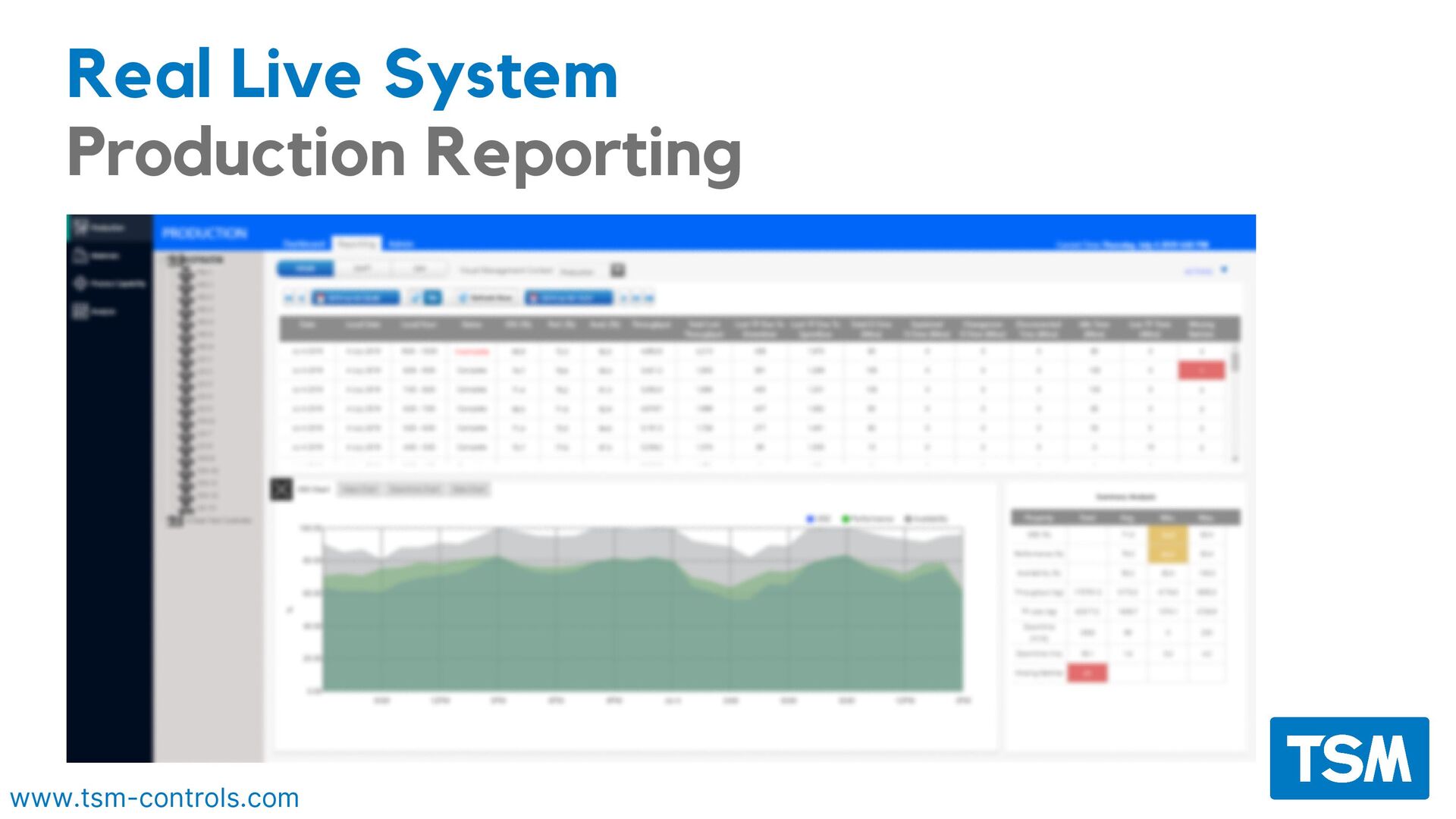Select the HOUR view button
Viewport: 1456px width, 819px height.
click(305, 269)
